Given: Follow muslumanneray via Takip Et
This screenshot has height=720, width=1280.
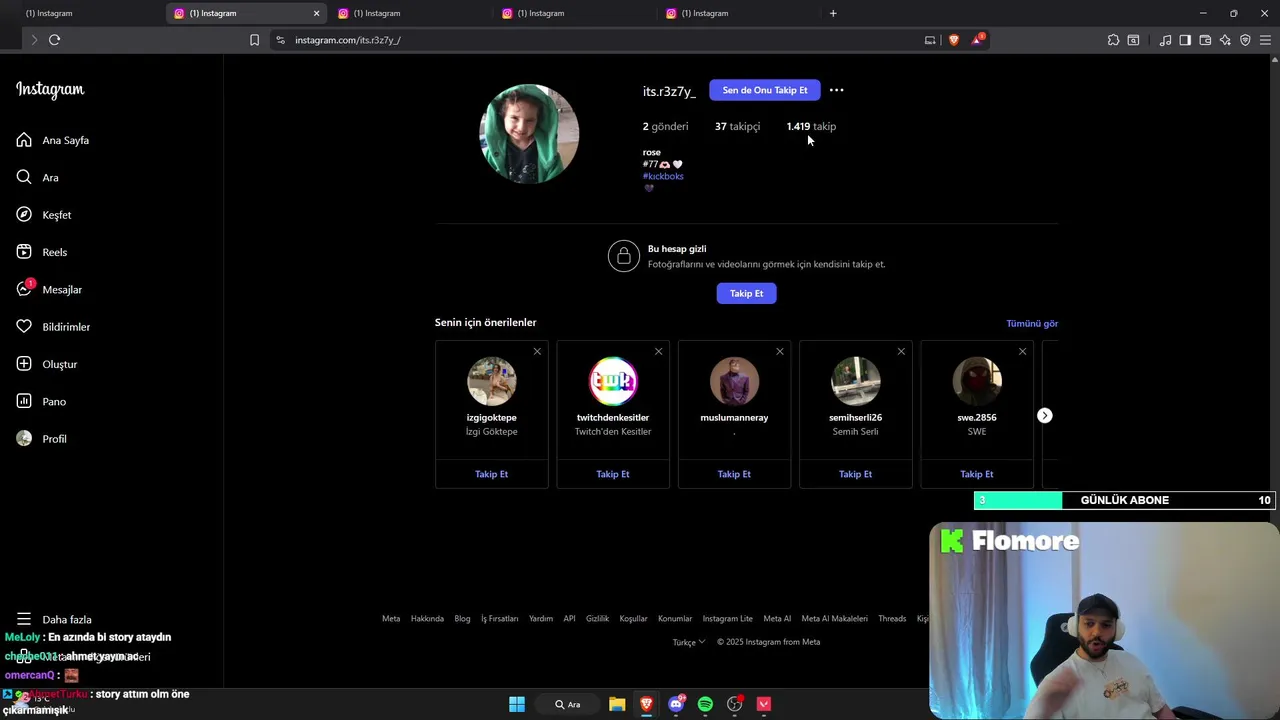Looking at the screenshot, I should 734,474.
